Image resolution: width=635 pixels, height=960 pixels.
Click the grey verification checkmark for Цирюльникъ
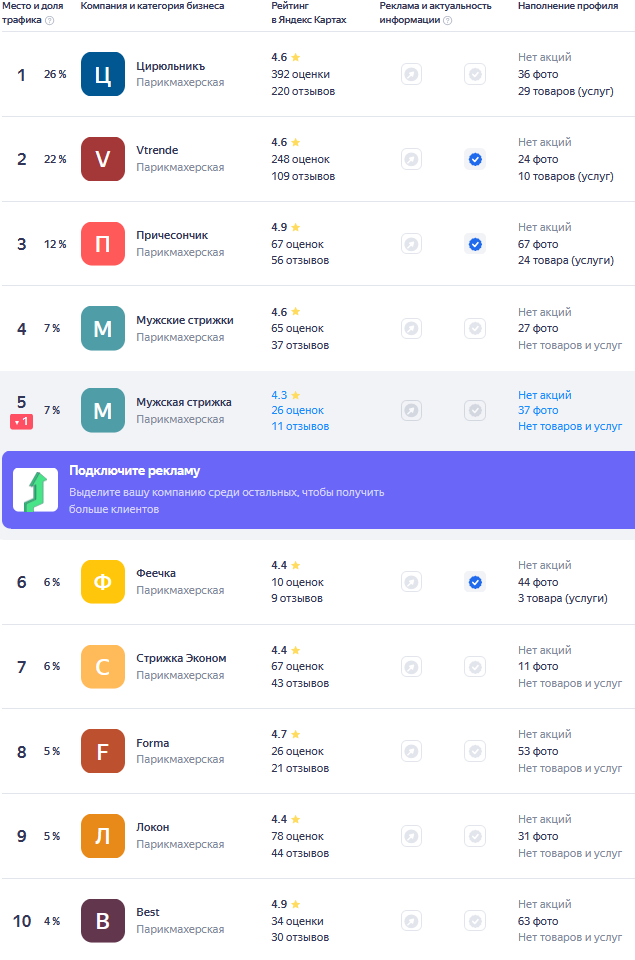pos(475,74)
